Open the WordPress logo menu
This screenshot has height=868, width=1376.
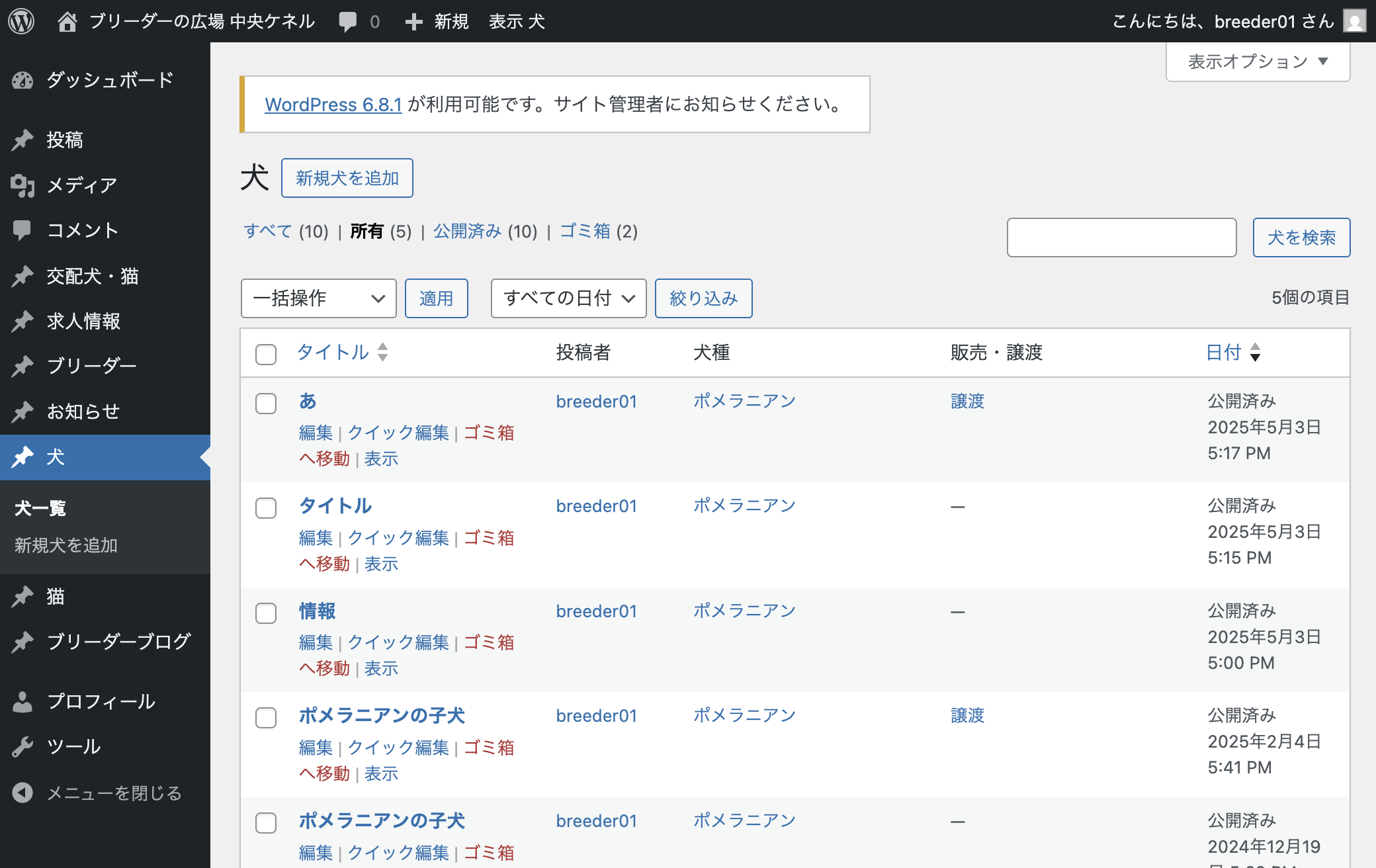(x=21, y=21)
